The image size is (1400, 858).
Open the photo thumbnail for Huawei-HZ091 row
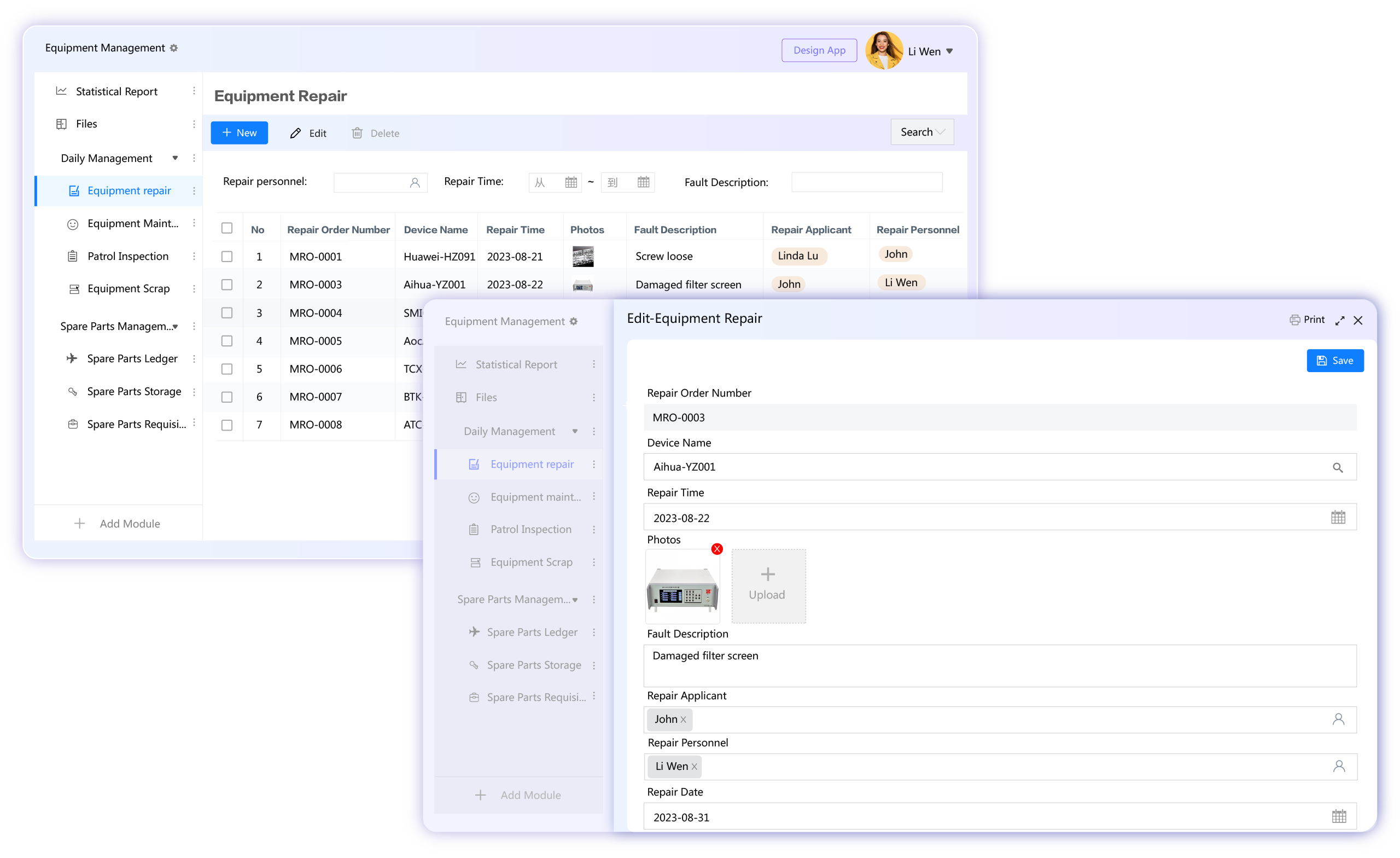583,257
